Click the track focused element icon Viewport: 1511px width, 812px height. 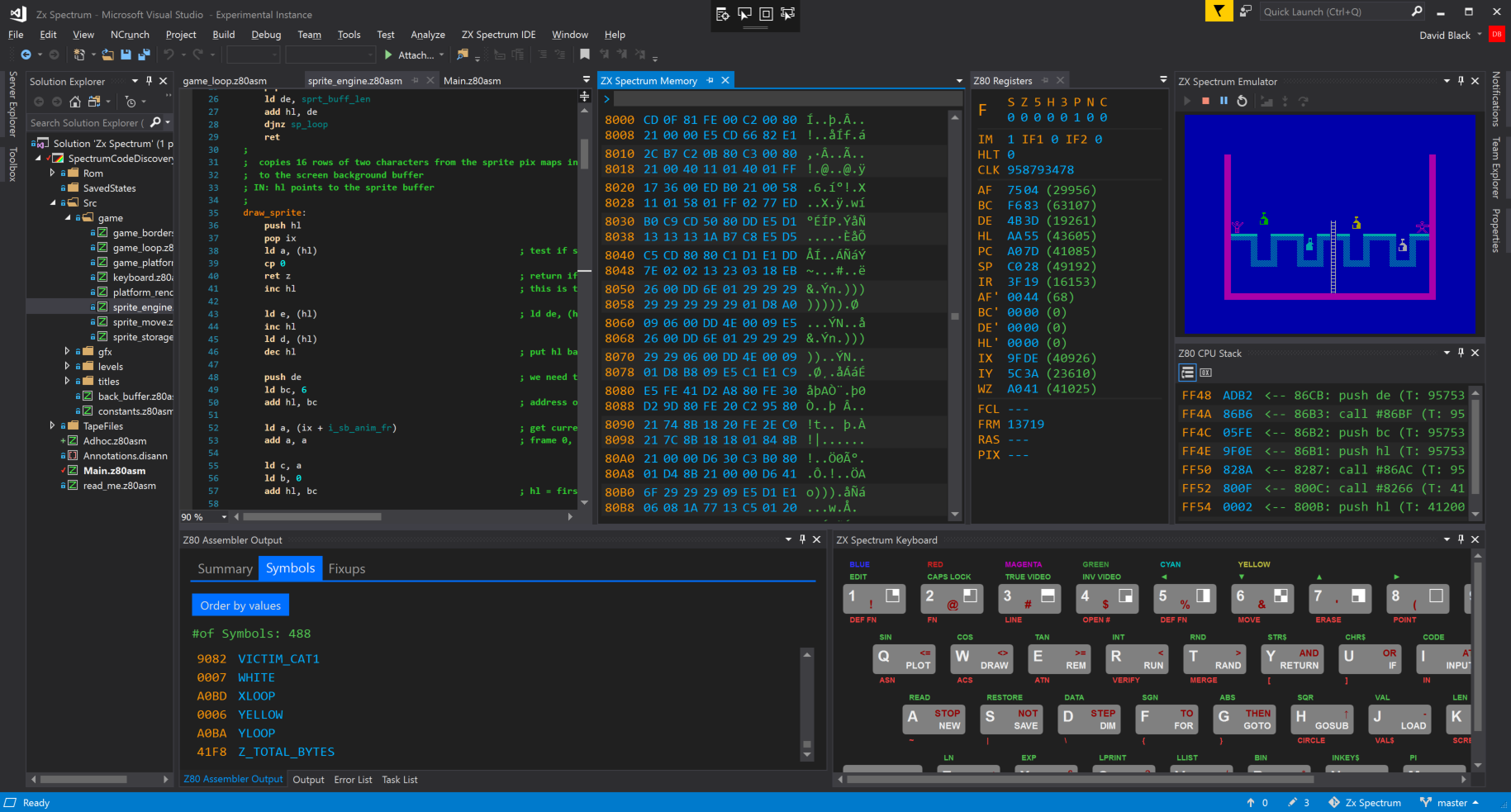click(787, 13)
